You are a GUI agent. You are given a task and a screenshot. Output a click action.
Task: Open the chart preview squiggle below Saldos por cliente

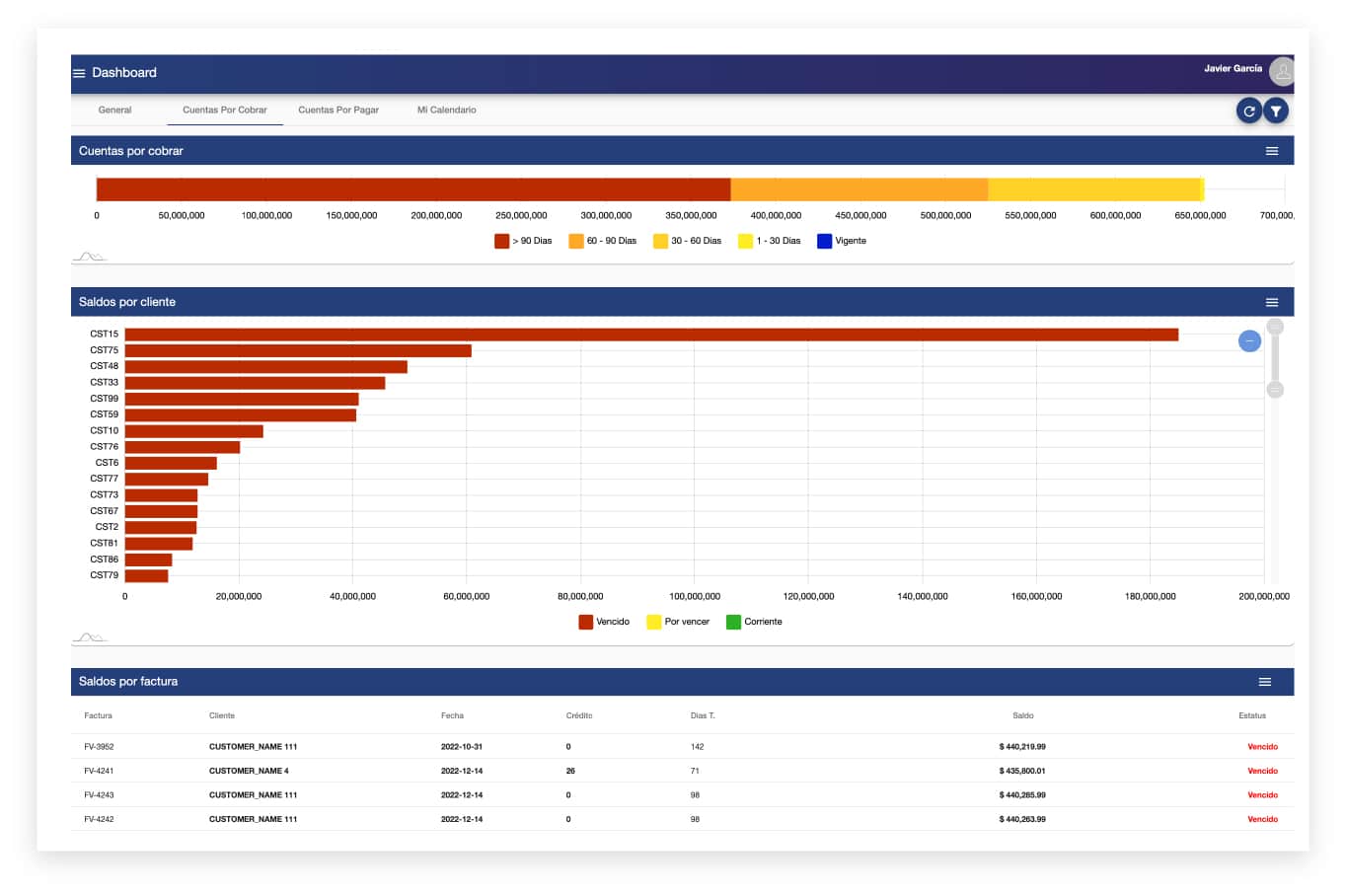90,635
